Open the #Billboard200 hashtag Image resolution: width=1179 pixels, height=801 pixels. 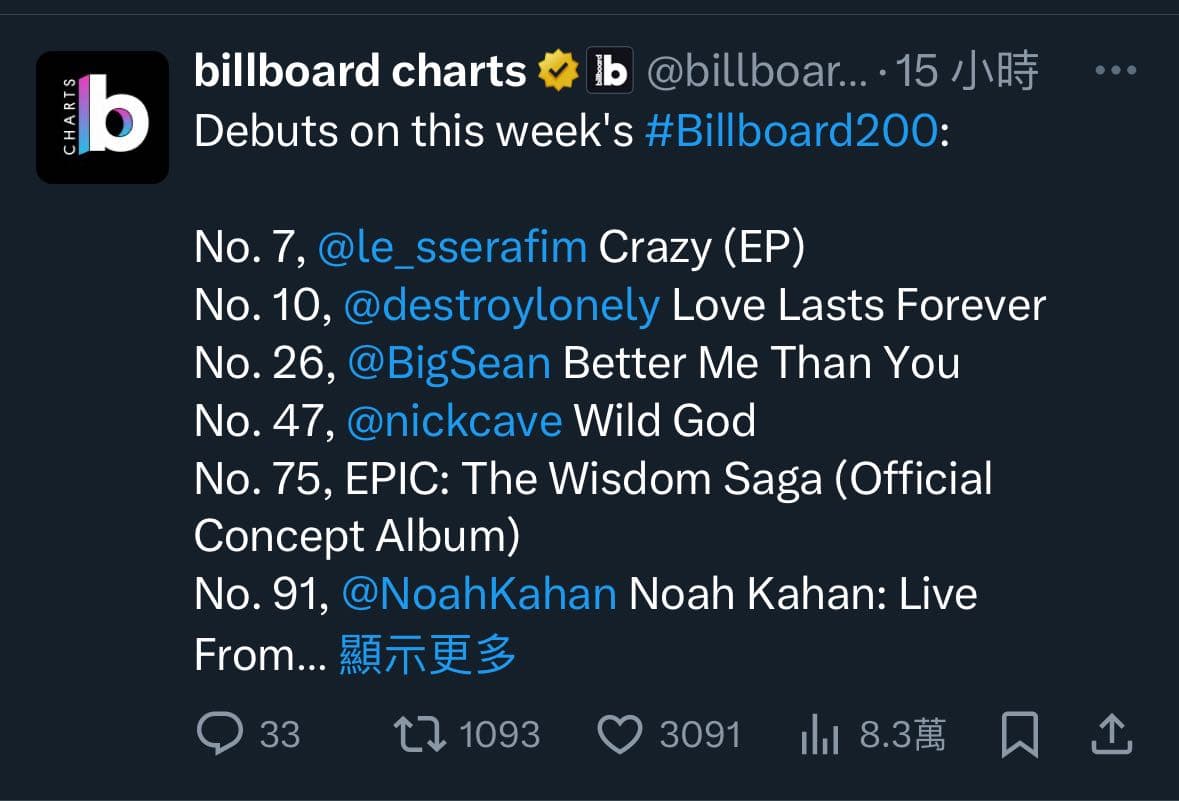click(792, 131)
